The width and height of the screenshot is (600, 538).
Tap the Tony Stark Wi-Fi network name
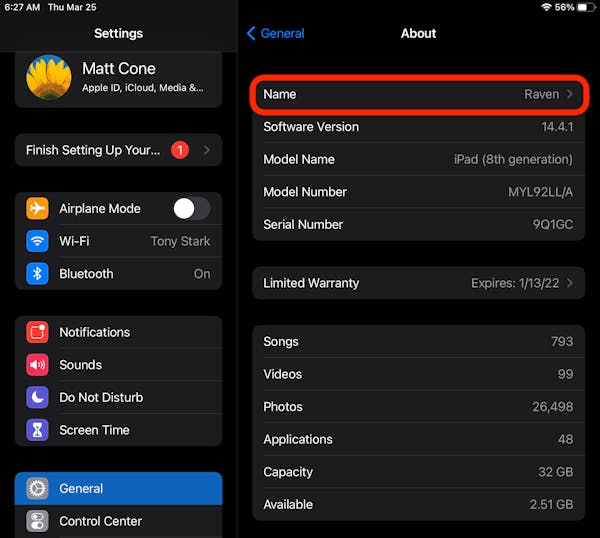coord(180,241)
